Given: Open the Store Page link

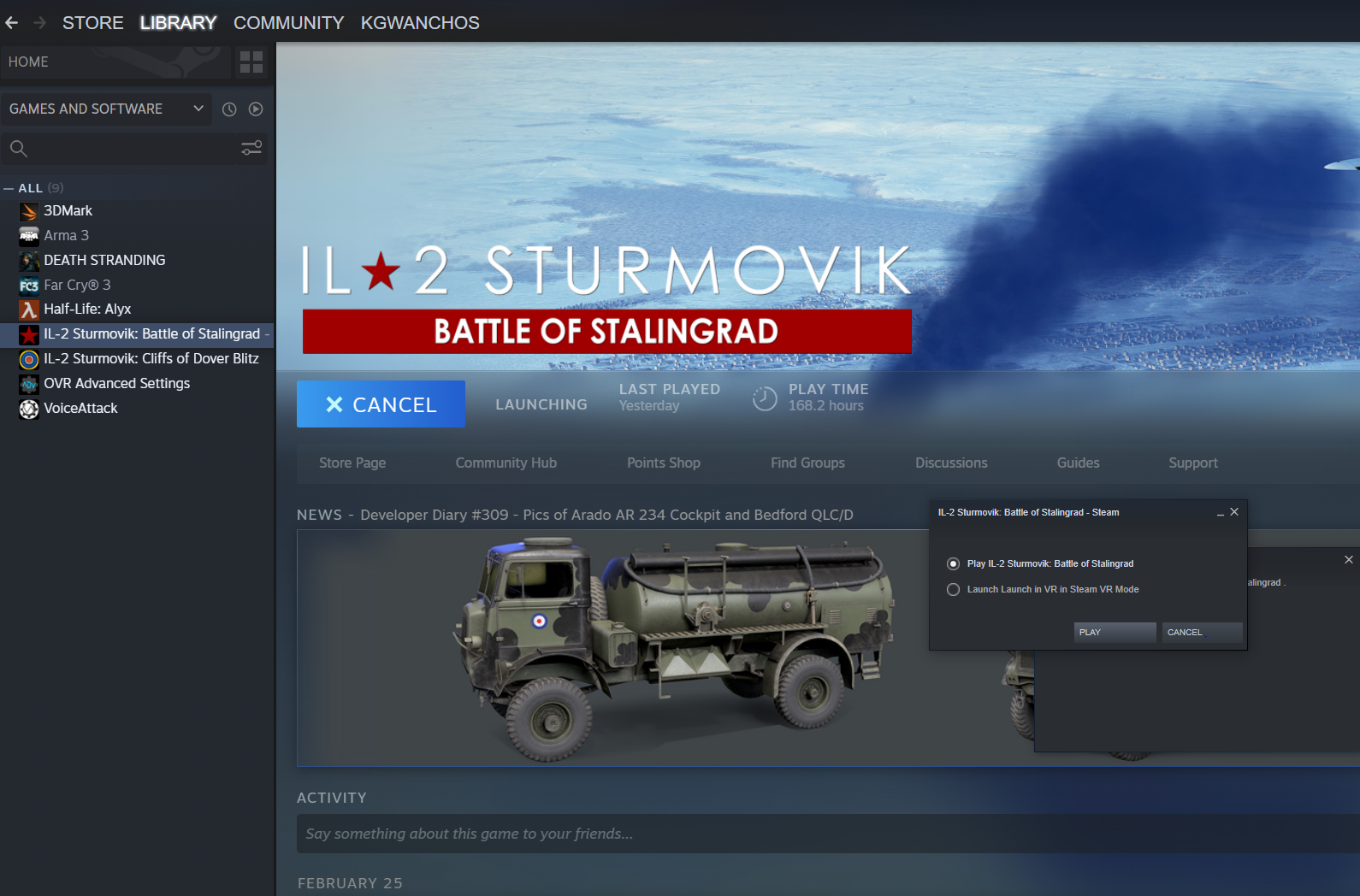Looking at the screenshot, I should 352,463.
